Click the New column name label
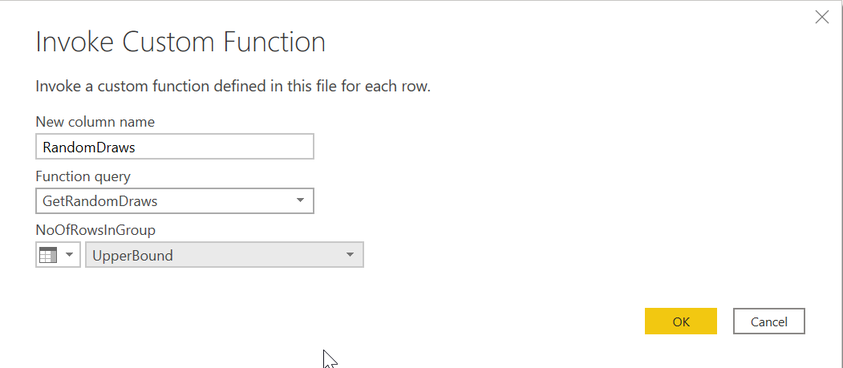843x368 pixels. (95, 122)
